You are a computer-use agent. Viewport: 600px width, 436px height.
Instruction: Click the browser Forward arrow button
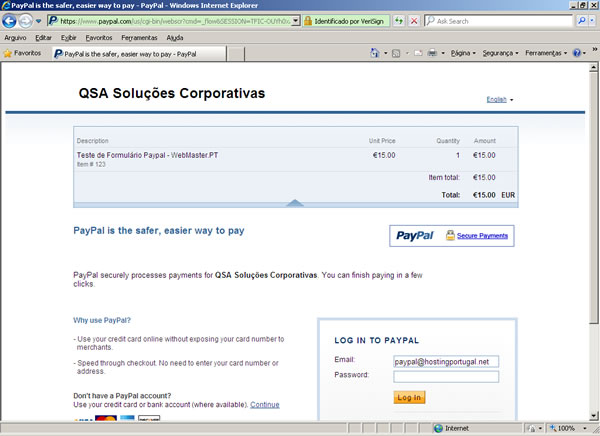pyautogui.click(x=26, y=21)
